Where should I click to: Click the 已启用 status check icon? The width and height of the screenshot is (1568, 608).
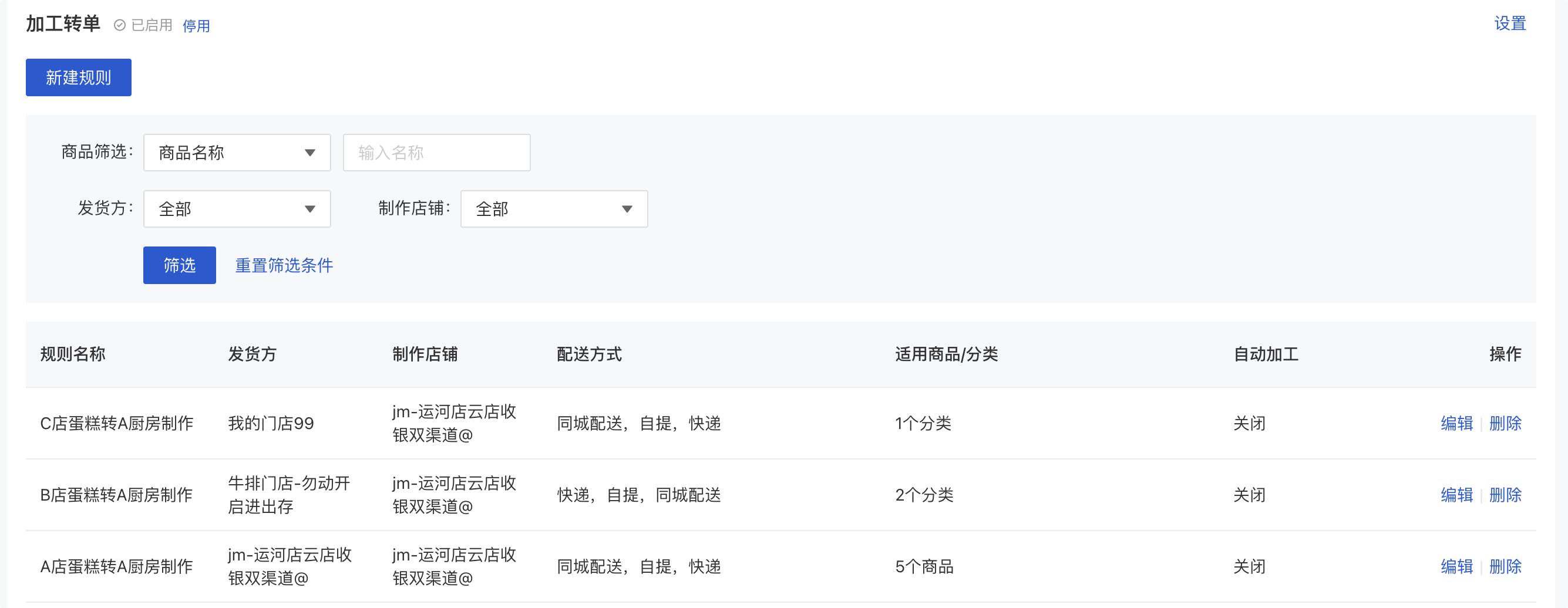[x=120, y=25]
